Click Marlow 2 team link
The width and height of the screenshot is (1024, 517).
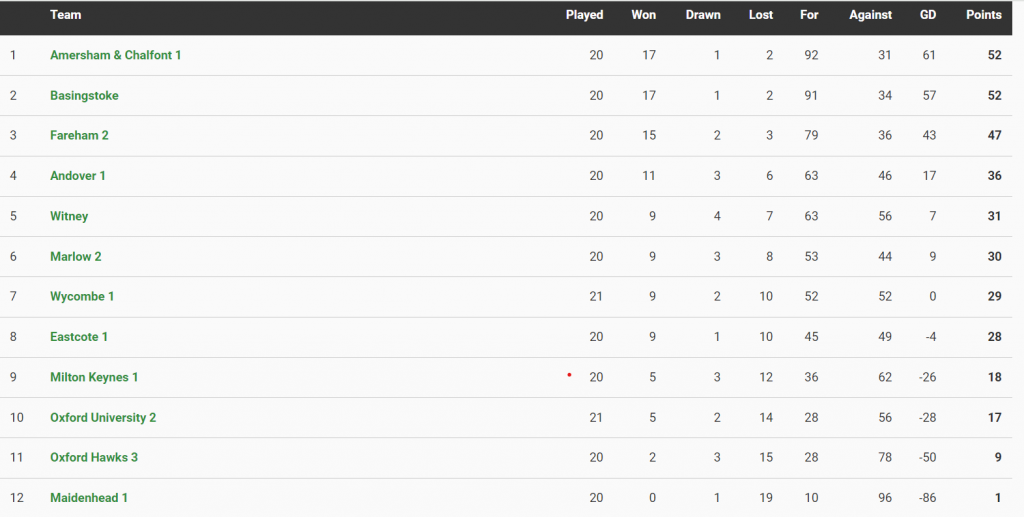pos(76,256)
